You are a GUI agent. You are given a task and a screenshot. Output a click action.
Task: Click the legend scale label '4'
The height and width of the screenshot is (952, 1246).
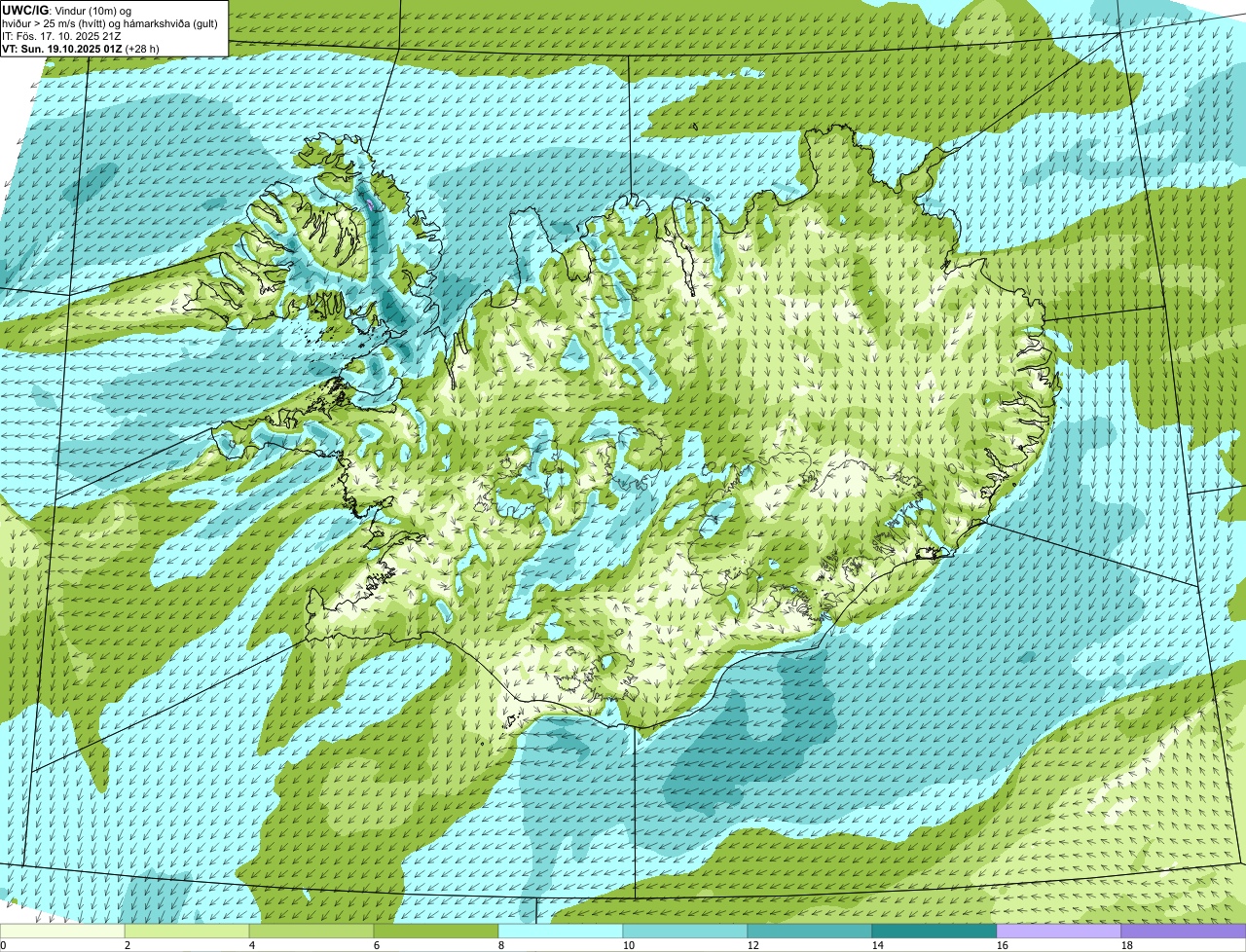(252, 945)
